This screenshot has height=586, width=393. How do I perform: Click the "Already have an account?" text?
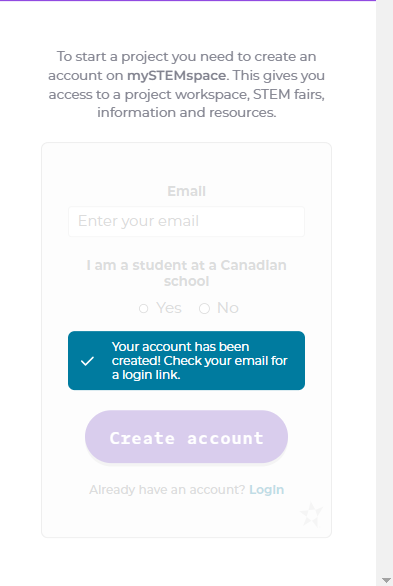coord(167,490)
